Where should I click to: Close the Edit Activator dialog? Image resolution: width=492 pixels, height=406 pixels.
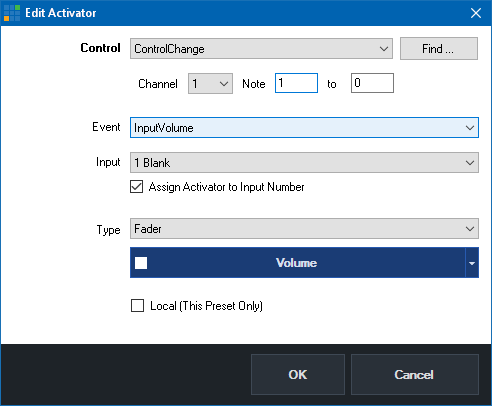pyautogui.click(x=476, y=13)
